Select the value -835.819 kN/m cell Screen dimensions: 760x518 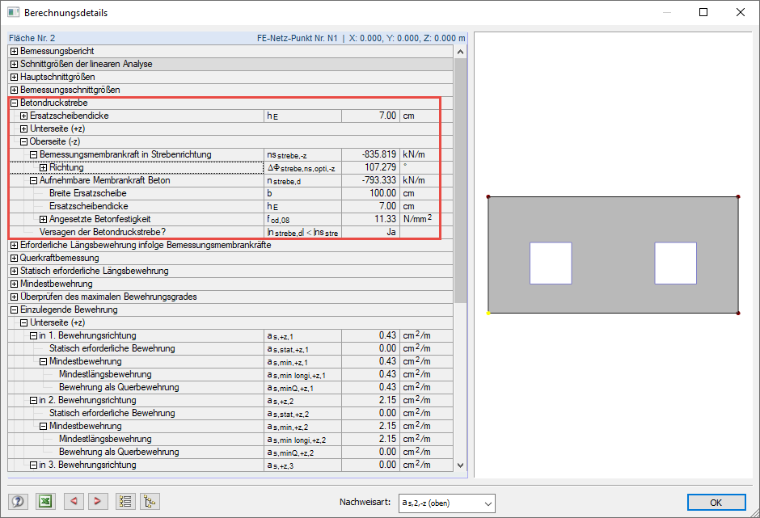click(371, 155)
